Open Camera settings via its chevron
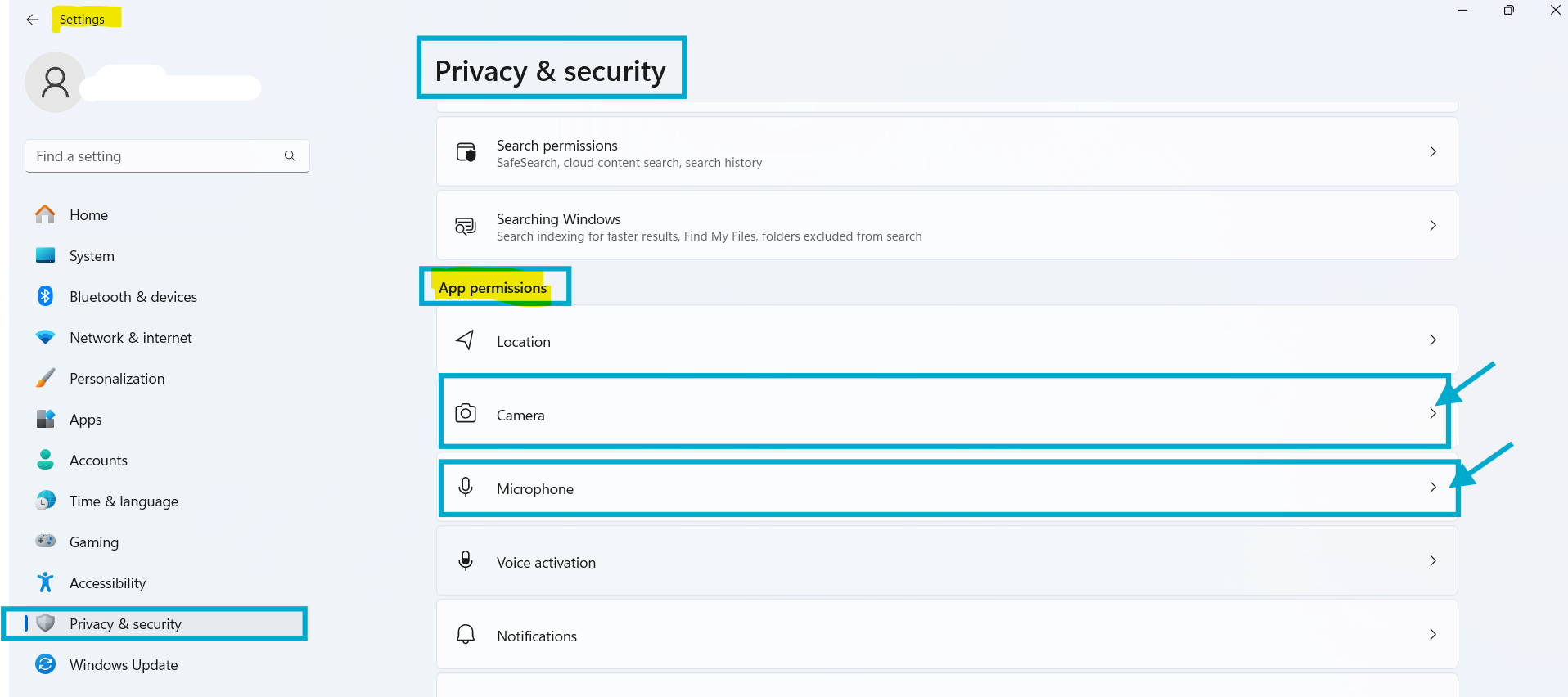 [x=1433, y=413]
